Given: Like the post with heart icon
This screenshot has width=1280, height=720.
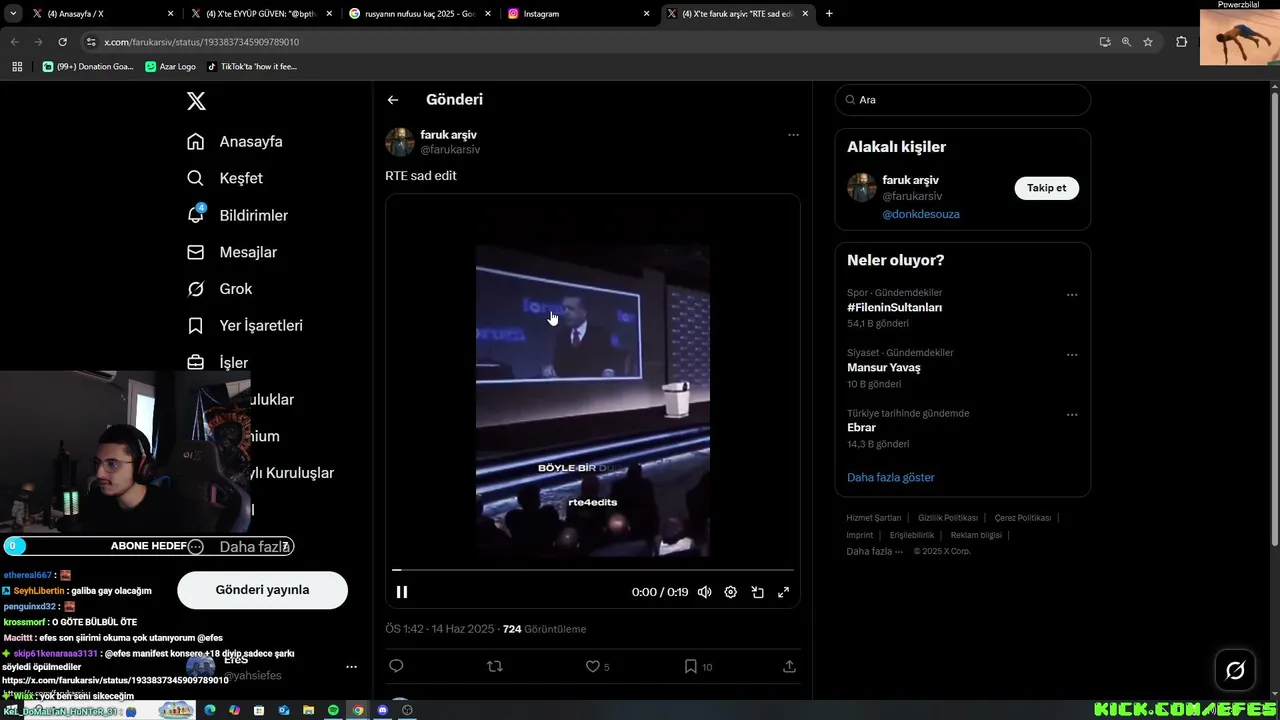Looking at the screenshot, I should tap(592, 666).
